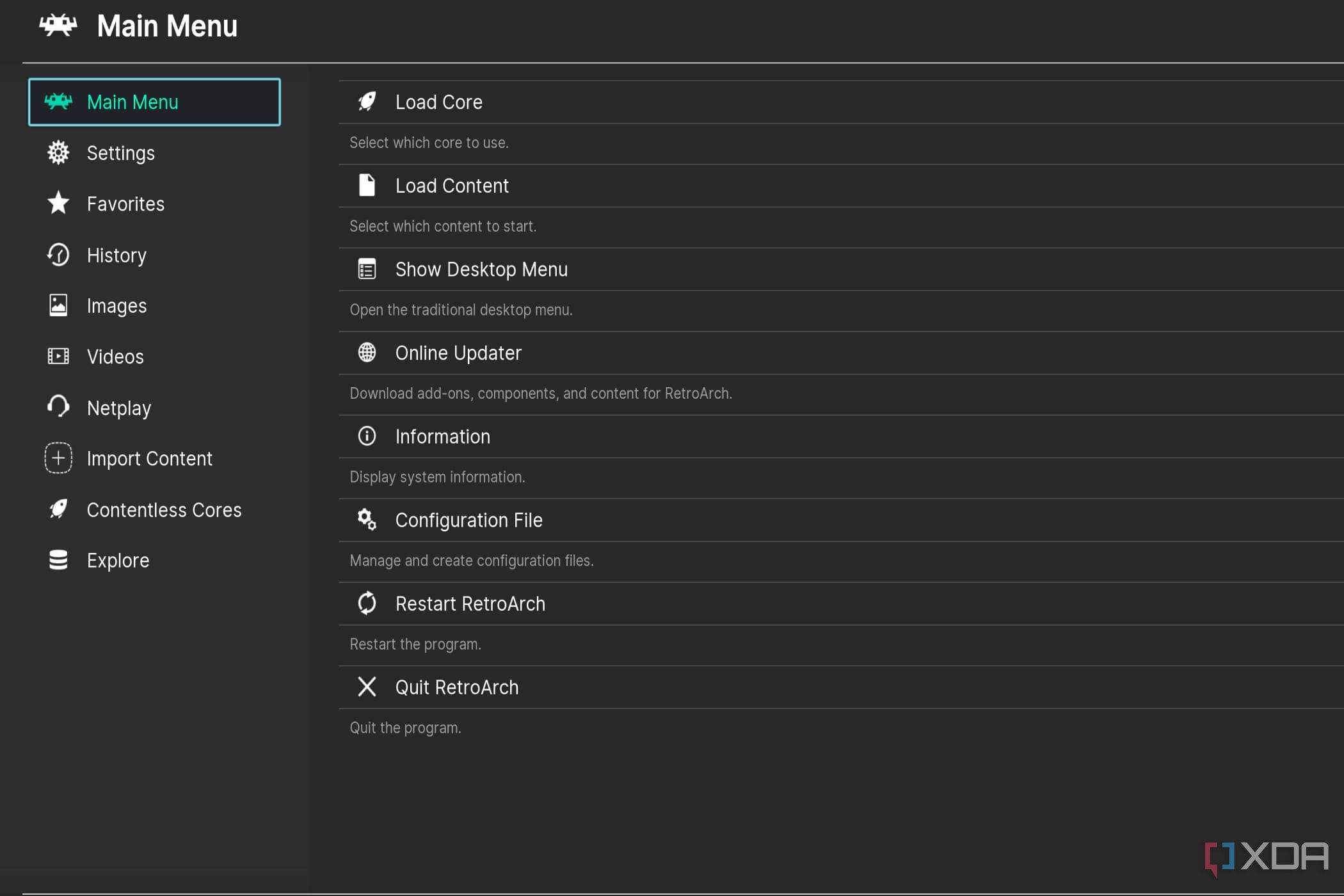Click the Favorites star icon
The height and width of the screenshot is (896, 1344).
click(x=58, y=203)
